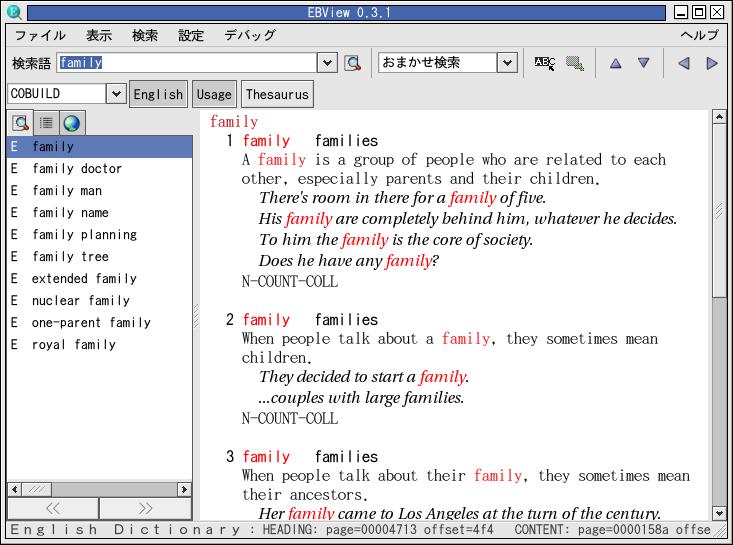Open the ファイル menu
This screenshot has height=545, width=733.
point(40,35)
